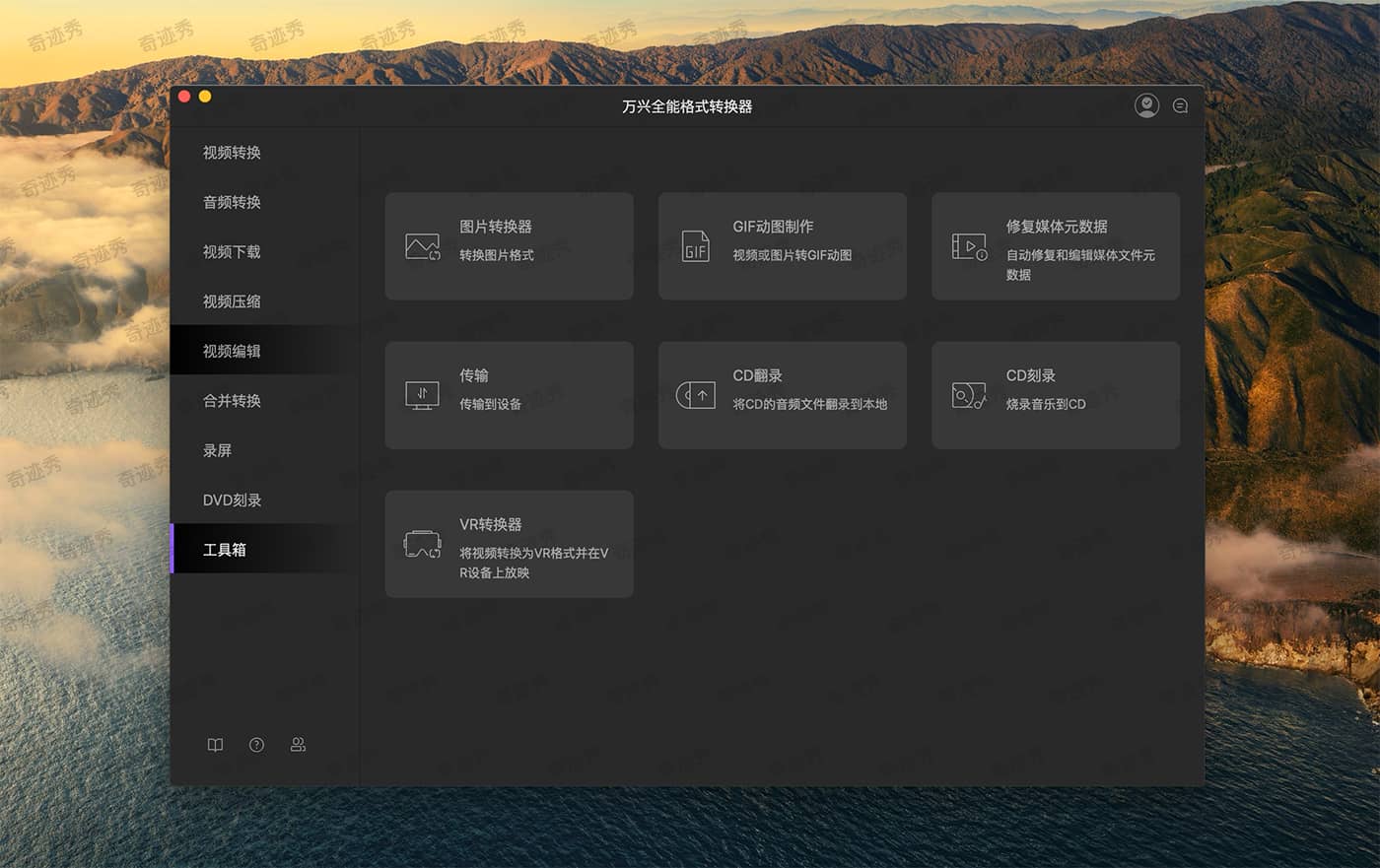
Task: Switch to 录屏 (Screen Record) tab
Action: click(x=217, y=450)
